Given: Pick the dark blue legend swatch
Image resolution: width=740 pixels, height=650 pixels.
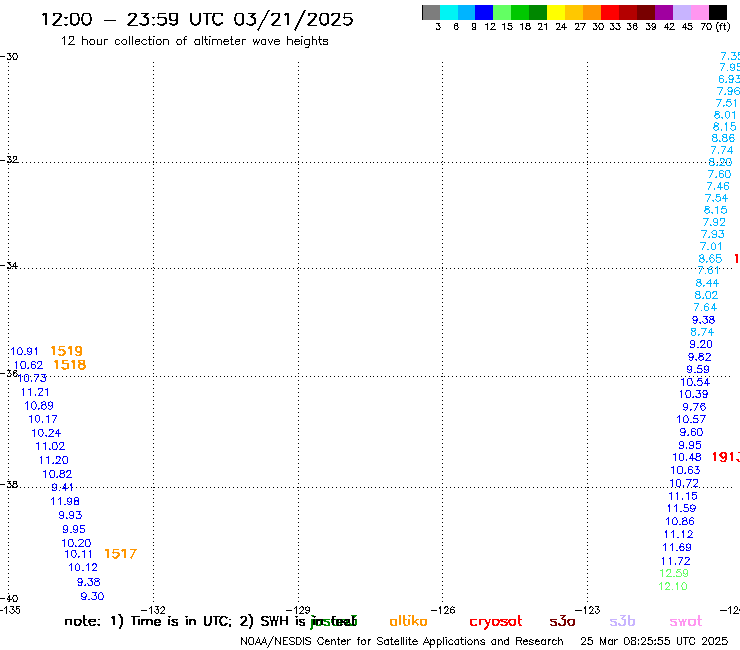Looking at the screenshot, I should (x=484, y=12).
